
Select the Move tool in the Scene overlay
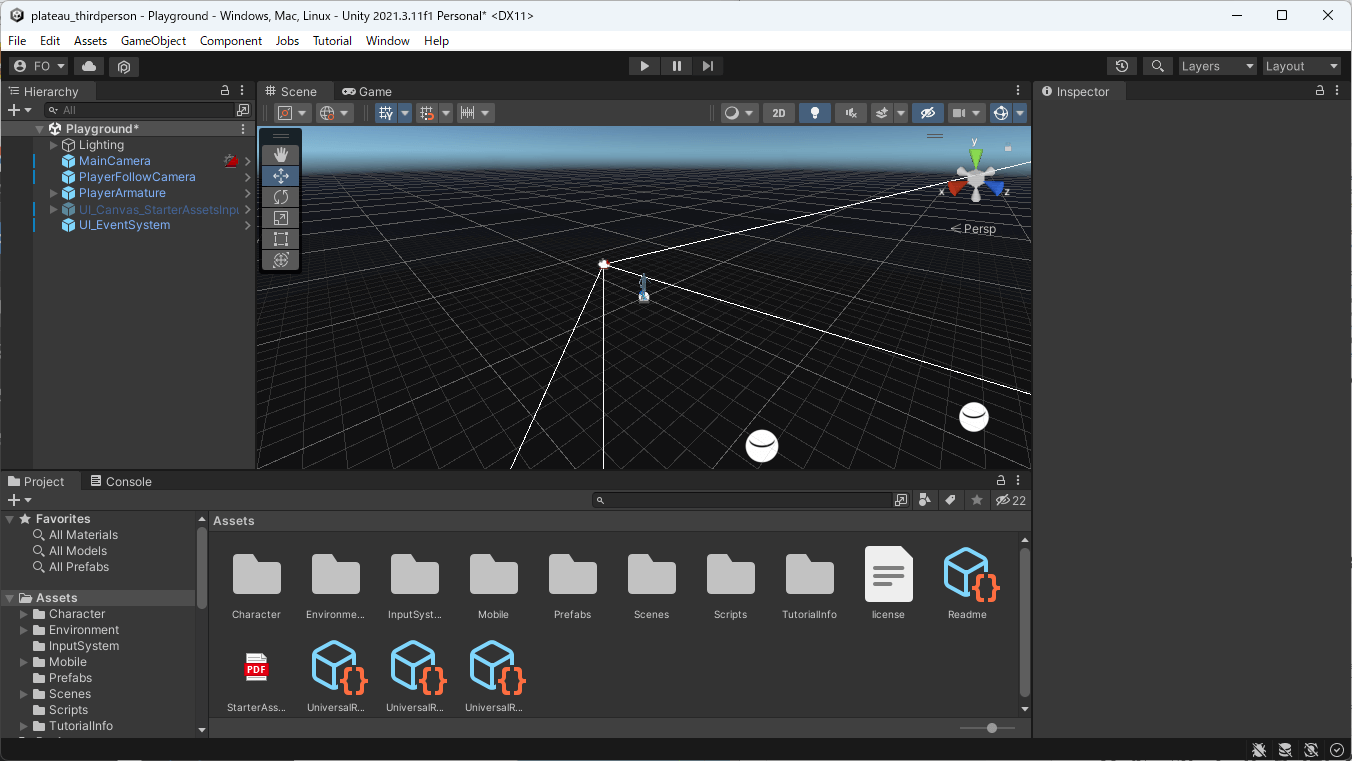click(280, 175)
